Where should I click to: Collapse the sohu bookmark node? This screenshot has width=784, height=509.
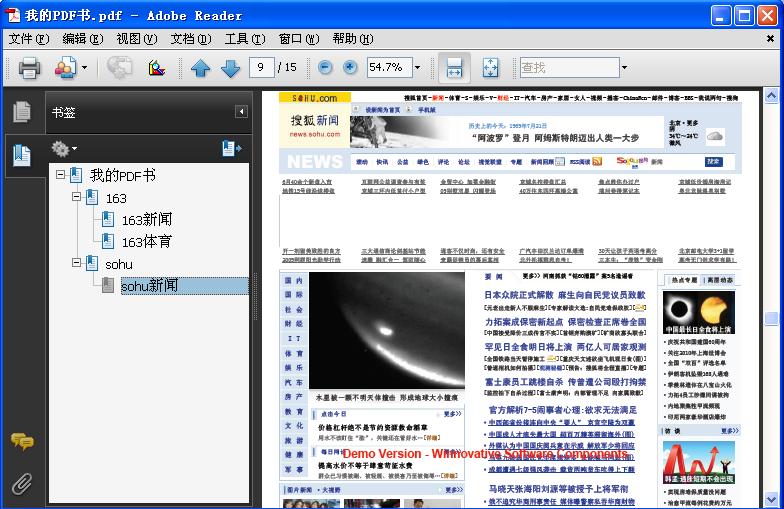coord(76,262)
